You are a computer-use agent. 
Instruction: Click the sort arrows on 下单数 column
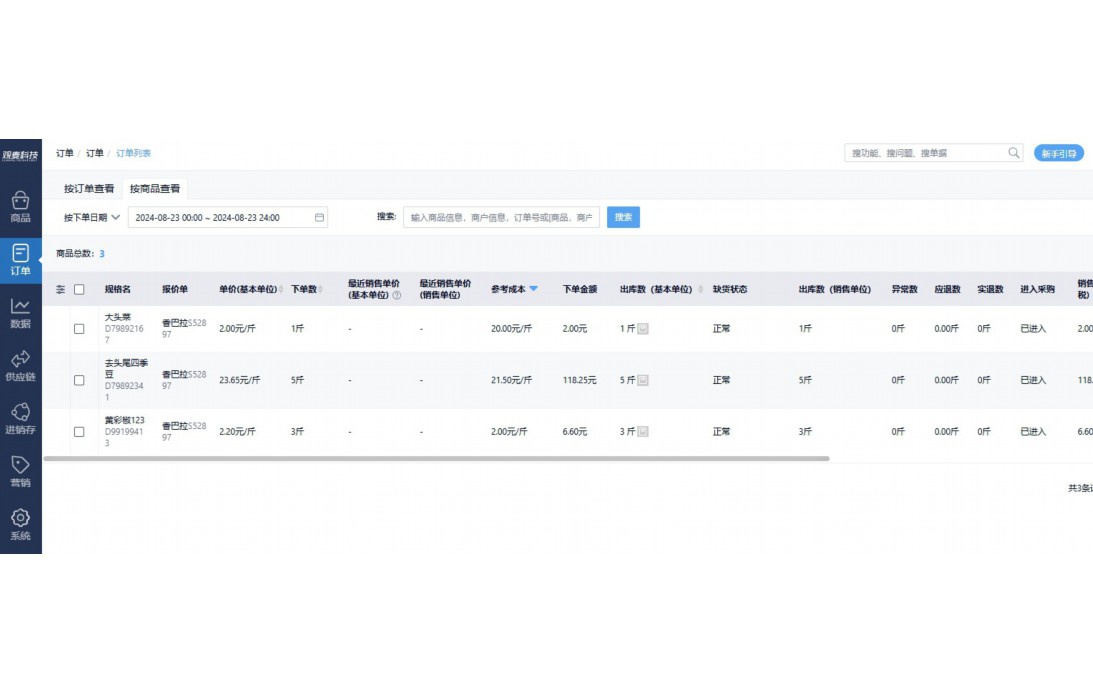tap(321, 290)
